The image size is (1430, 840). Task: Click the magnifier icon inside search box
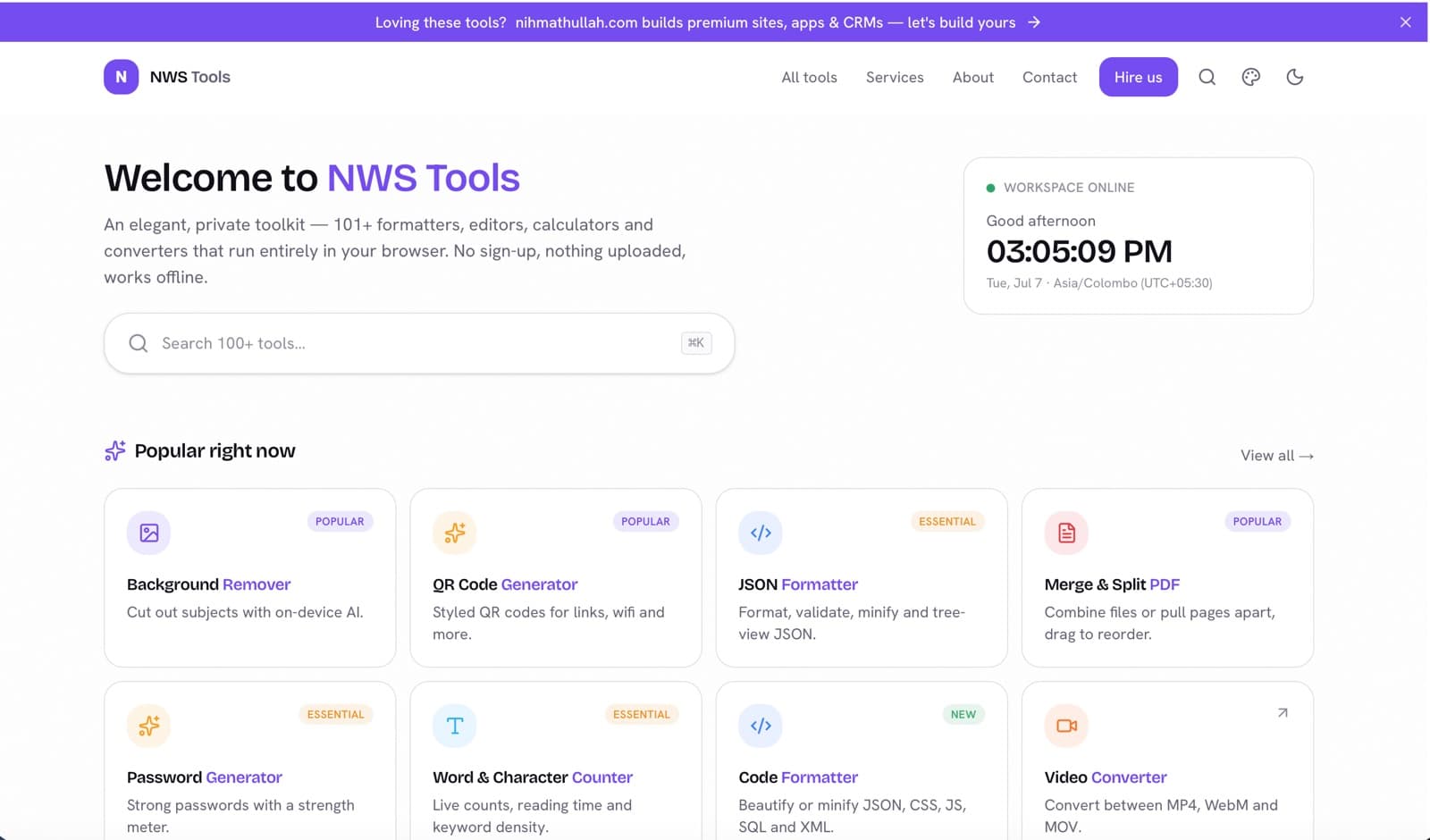[138, 343]
